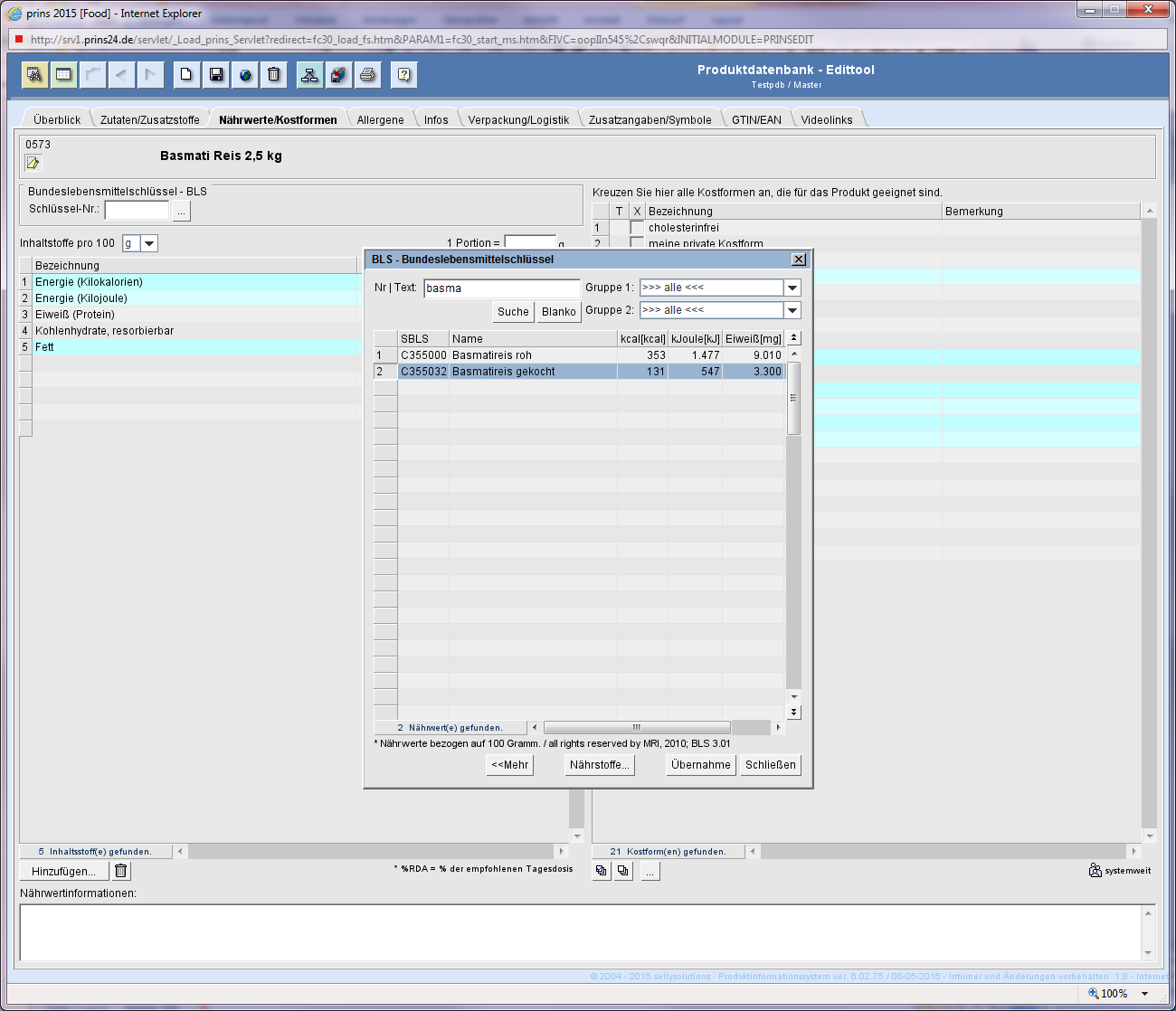Open help with the question mark icon
Screen dimensions: 1176x1011
[x=403, y=74]
